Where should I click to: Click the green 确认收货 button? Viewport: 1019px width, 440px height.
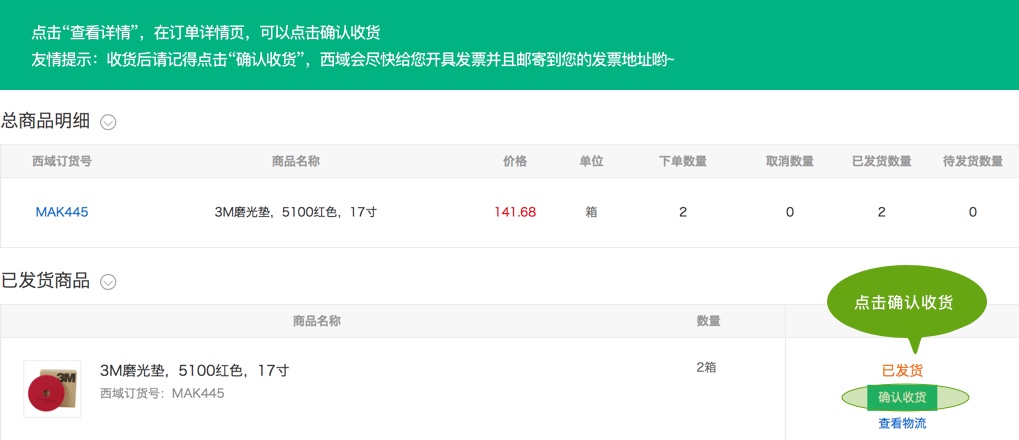(x=902, y=397)
